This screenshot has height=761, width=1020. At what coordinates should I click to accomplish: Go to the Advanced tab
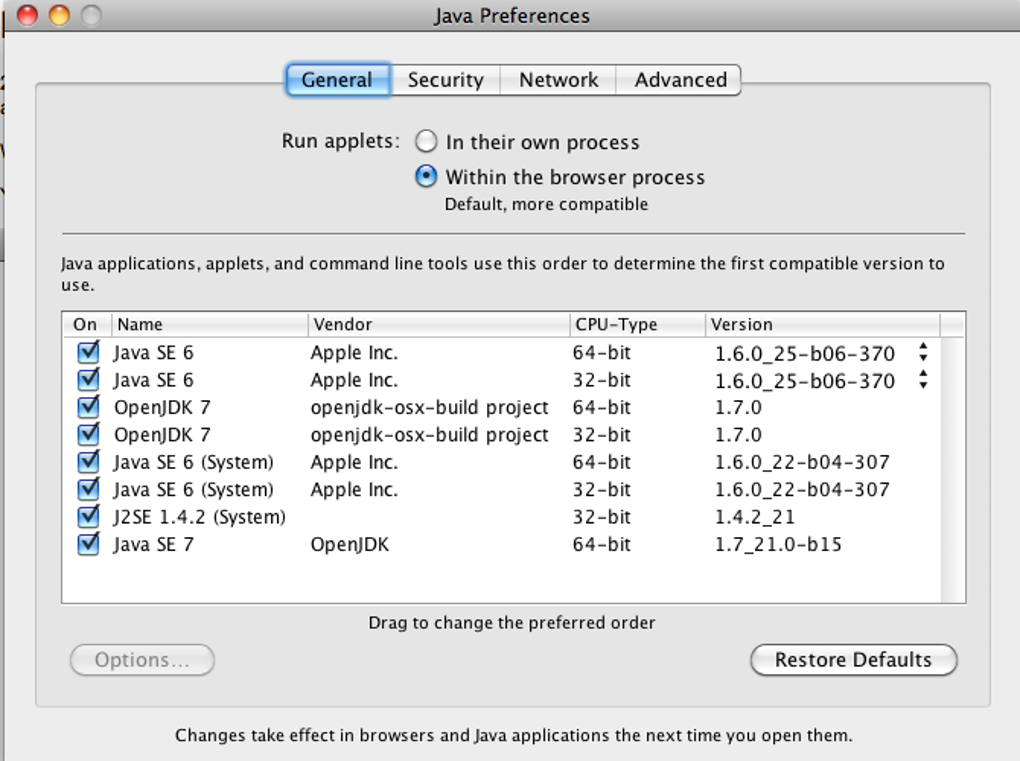(680, 80)
